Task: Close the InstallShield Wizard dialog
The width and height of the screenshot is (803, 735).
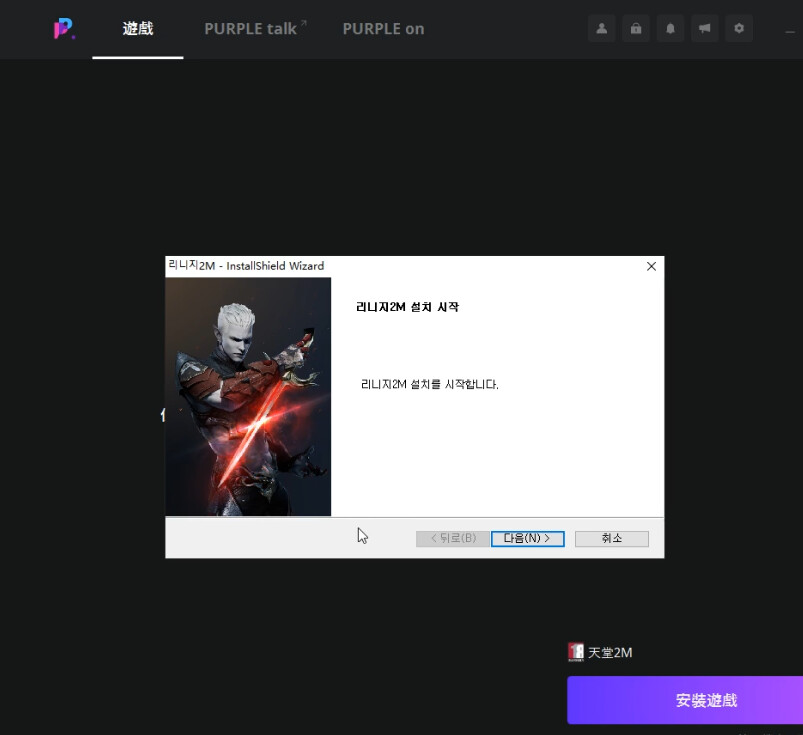Action: [651, 266]
